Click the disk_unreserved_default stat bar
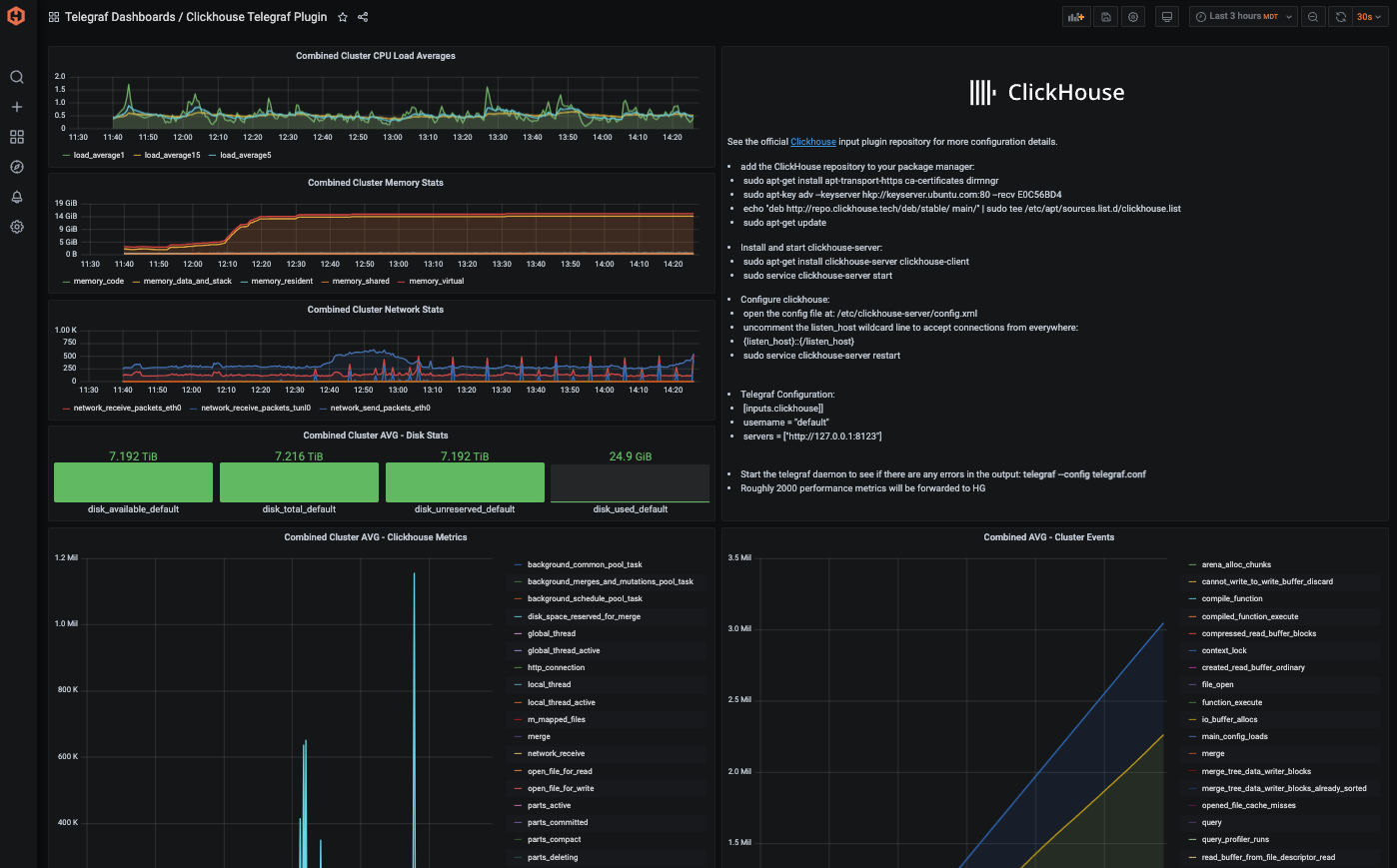This screenshot has width=1397, height=868. point(465,481)
